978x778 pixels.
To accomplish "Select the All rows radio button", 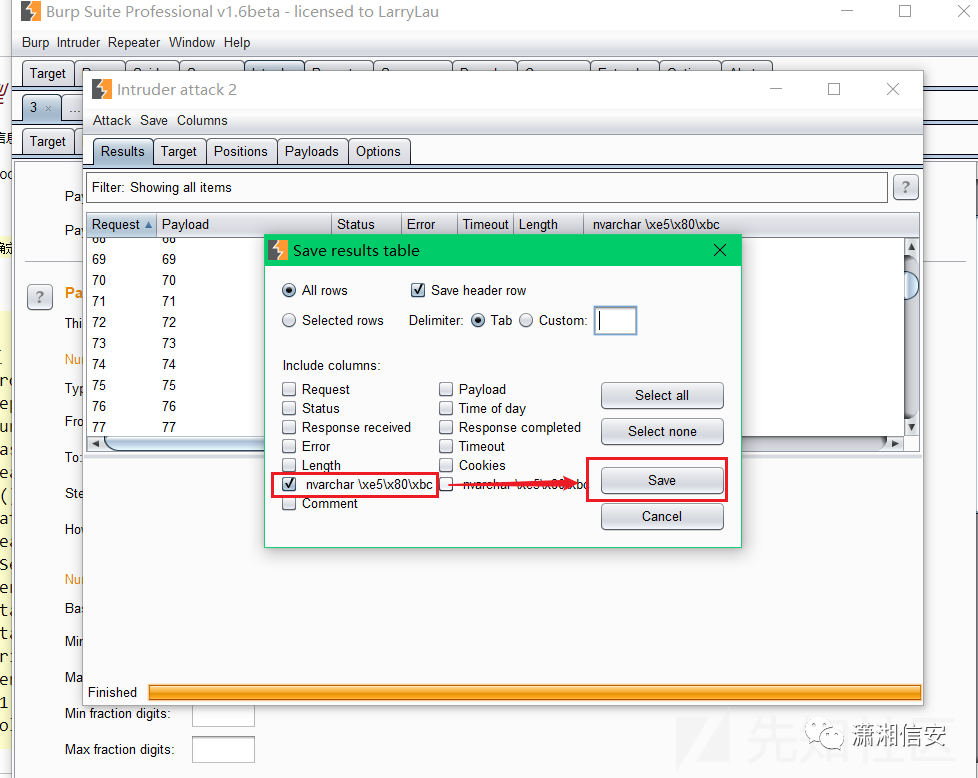I will click(289, 290).
